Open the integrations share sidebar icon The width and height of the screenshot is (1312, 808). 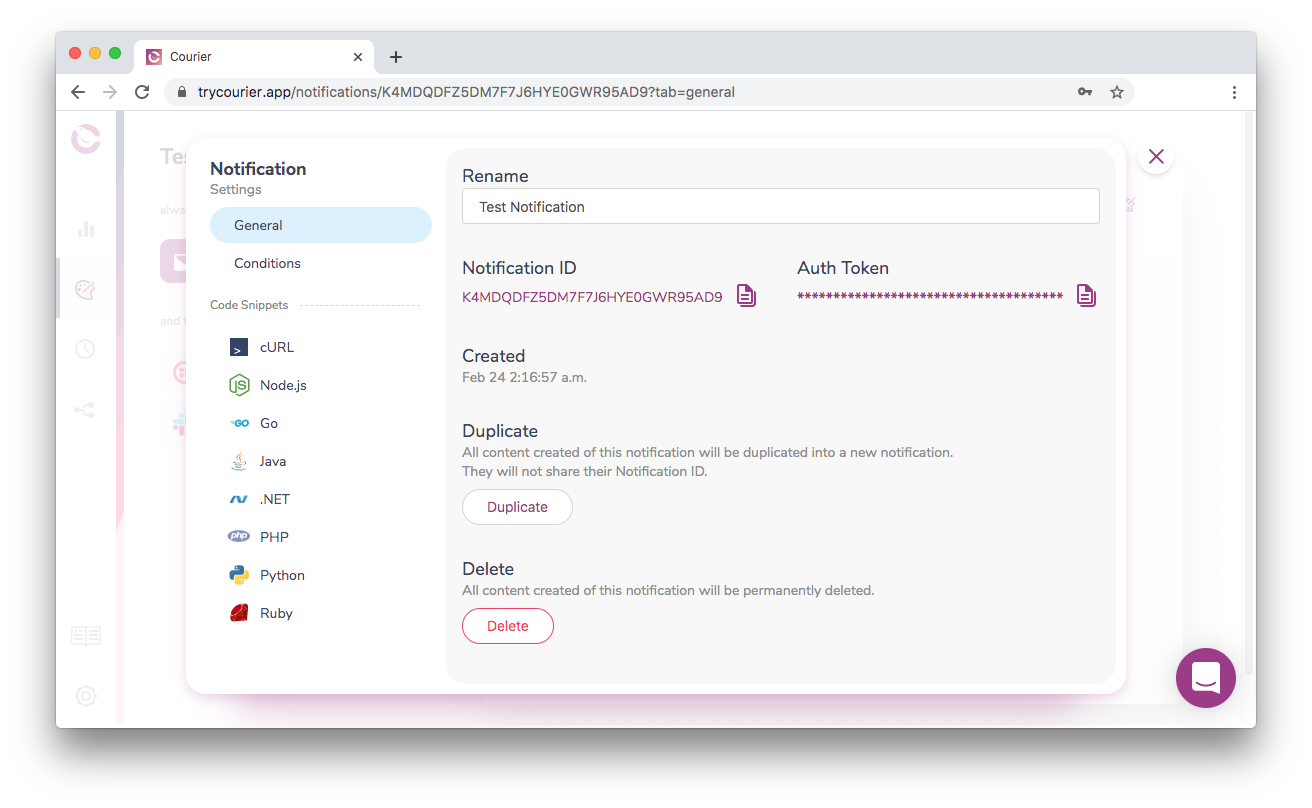[86, 410]
